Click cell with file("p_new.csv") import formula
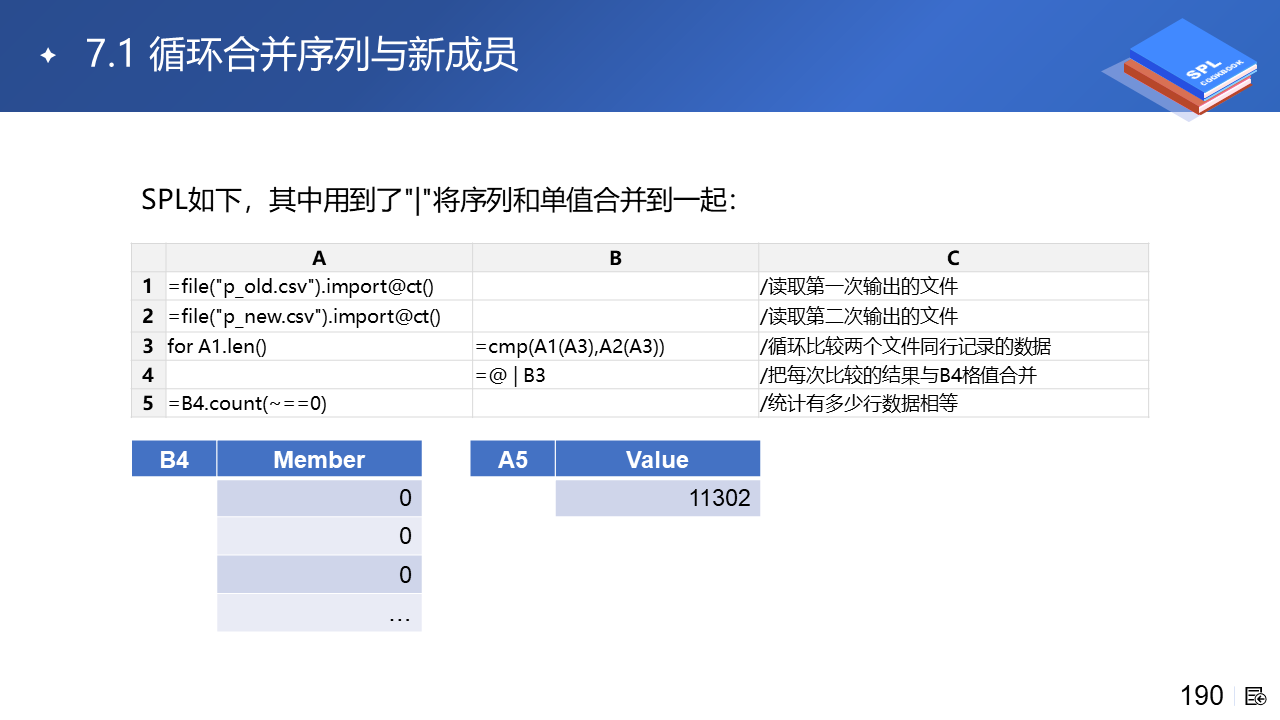Screen dimensions: 1280x720 coord(319,317)
